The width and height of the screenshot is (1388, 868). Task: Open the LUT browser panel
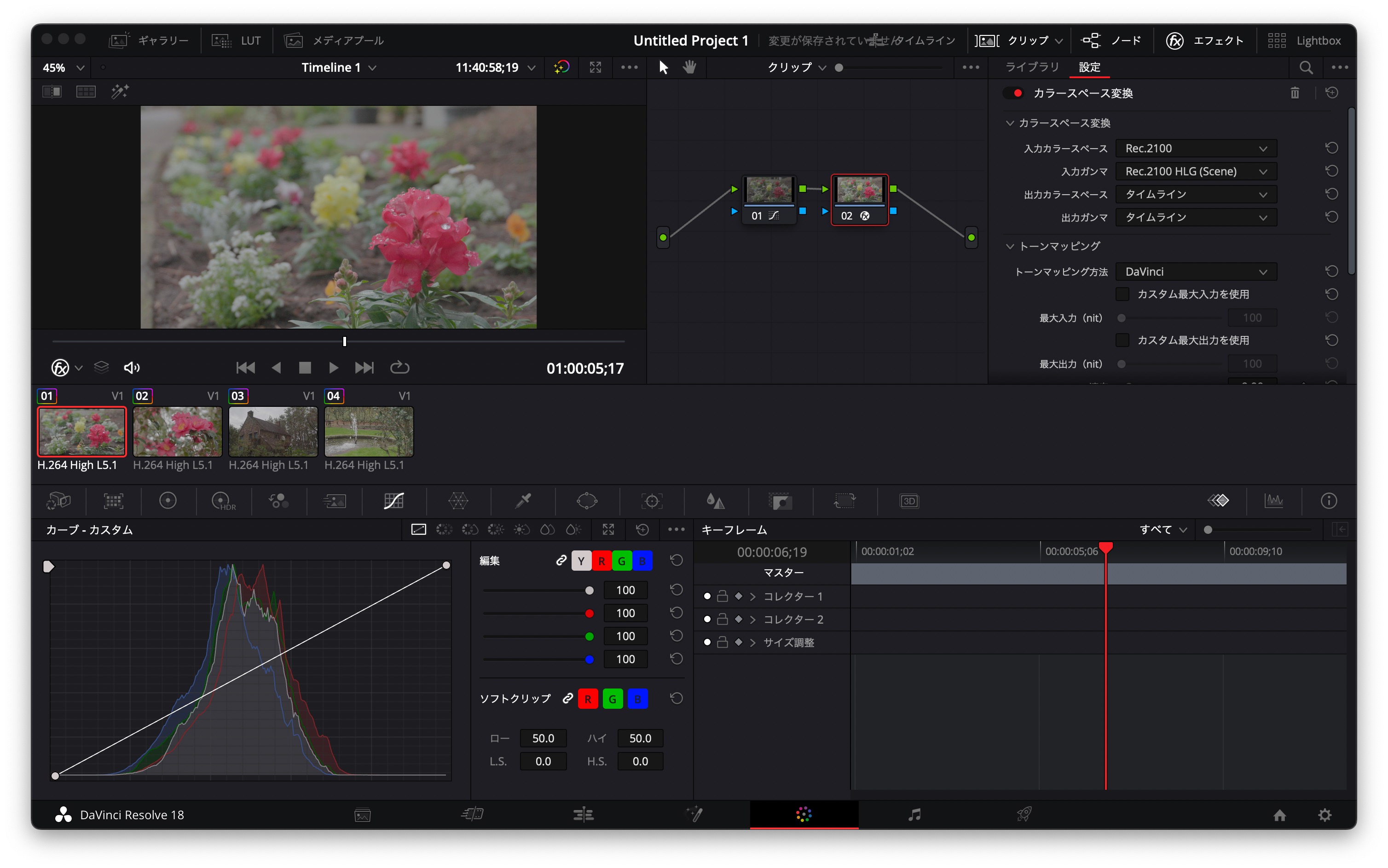tap(237, 40)
